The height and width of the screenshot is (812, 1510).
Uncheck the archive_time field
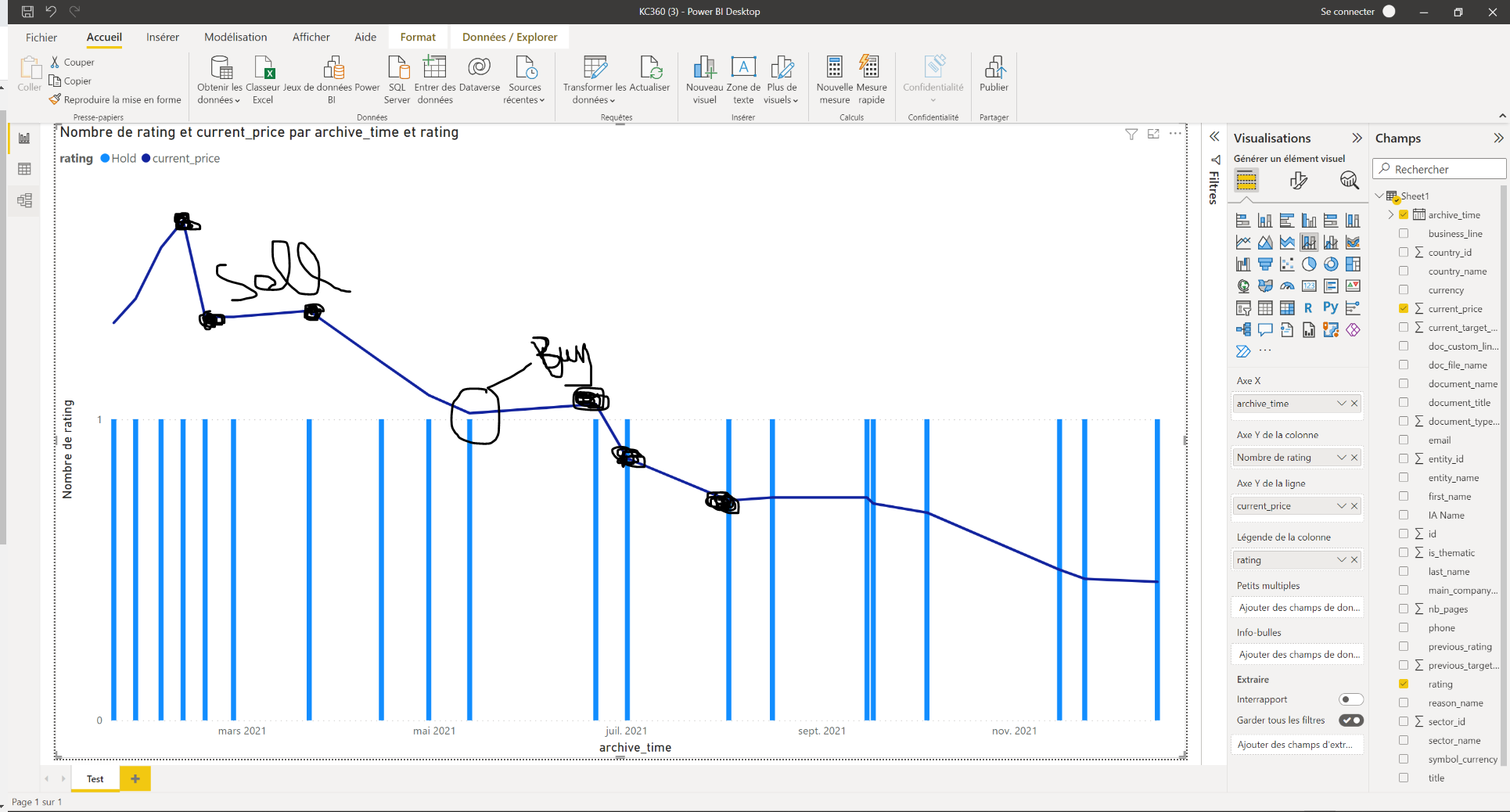coord(1404,214)
